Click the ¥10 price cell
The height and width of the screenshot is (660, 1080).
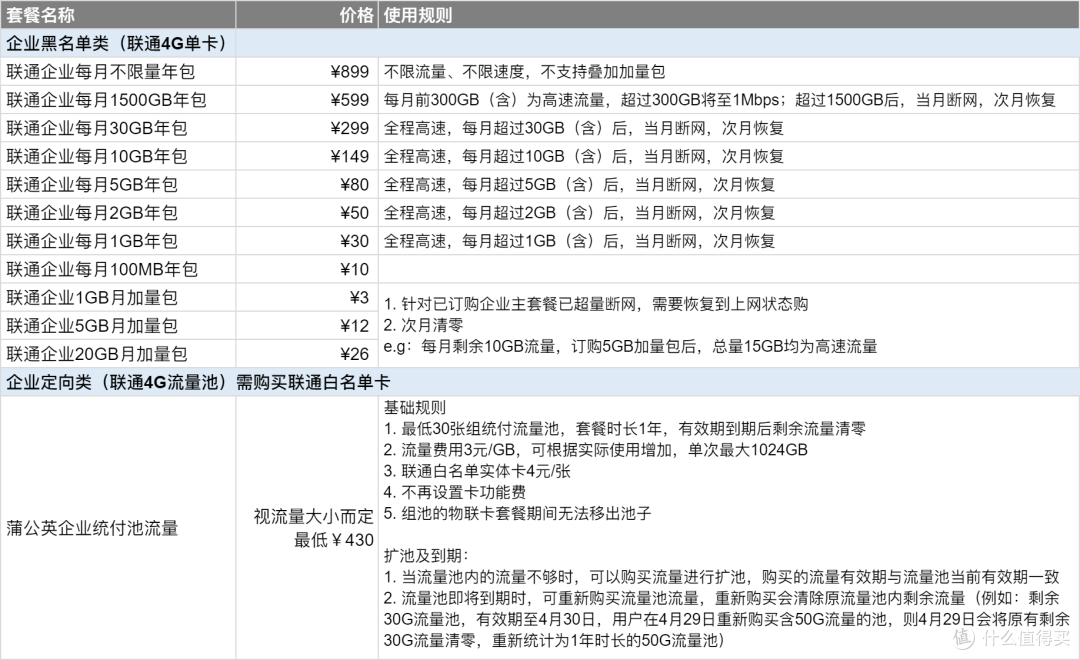click(307, 269)
